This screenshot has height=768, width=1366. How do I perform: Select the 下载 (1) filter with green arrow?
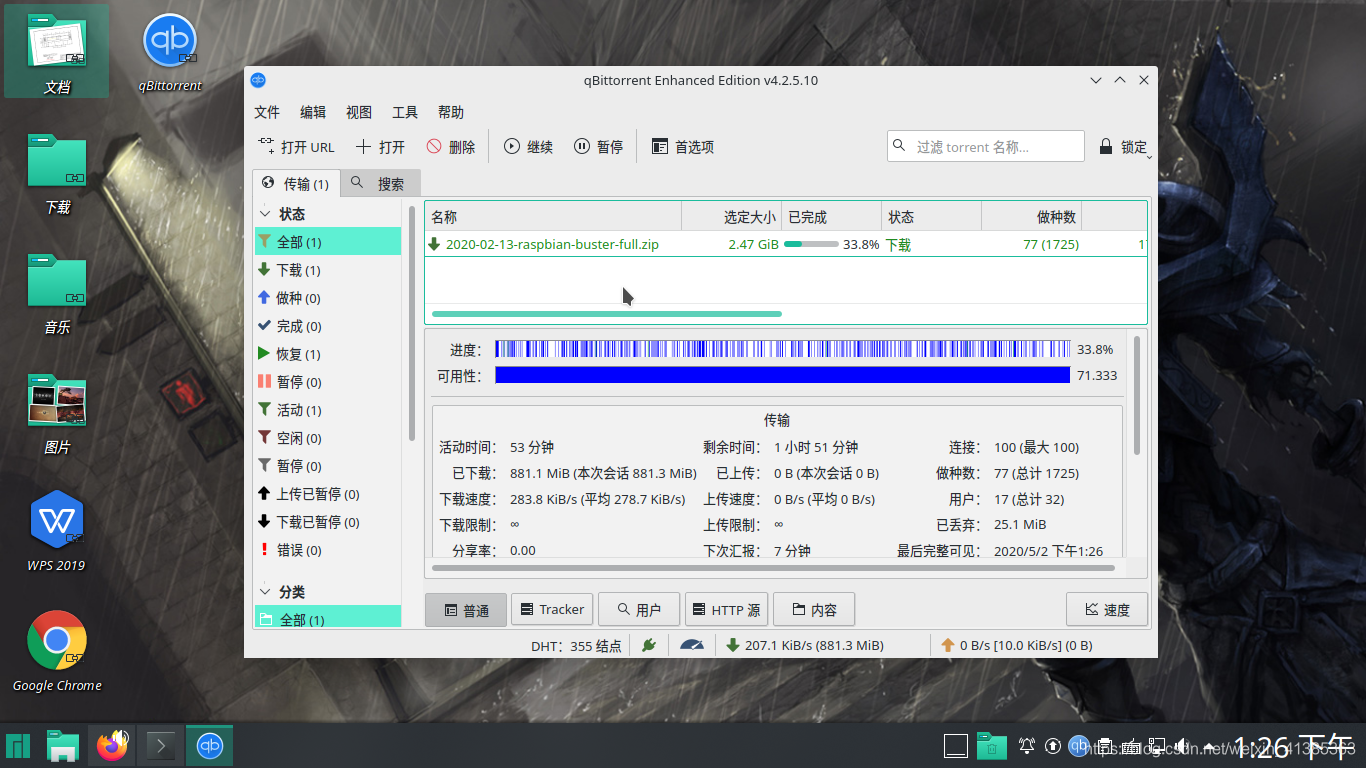coord(328,270)
